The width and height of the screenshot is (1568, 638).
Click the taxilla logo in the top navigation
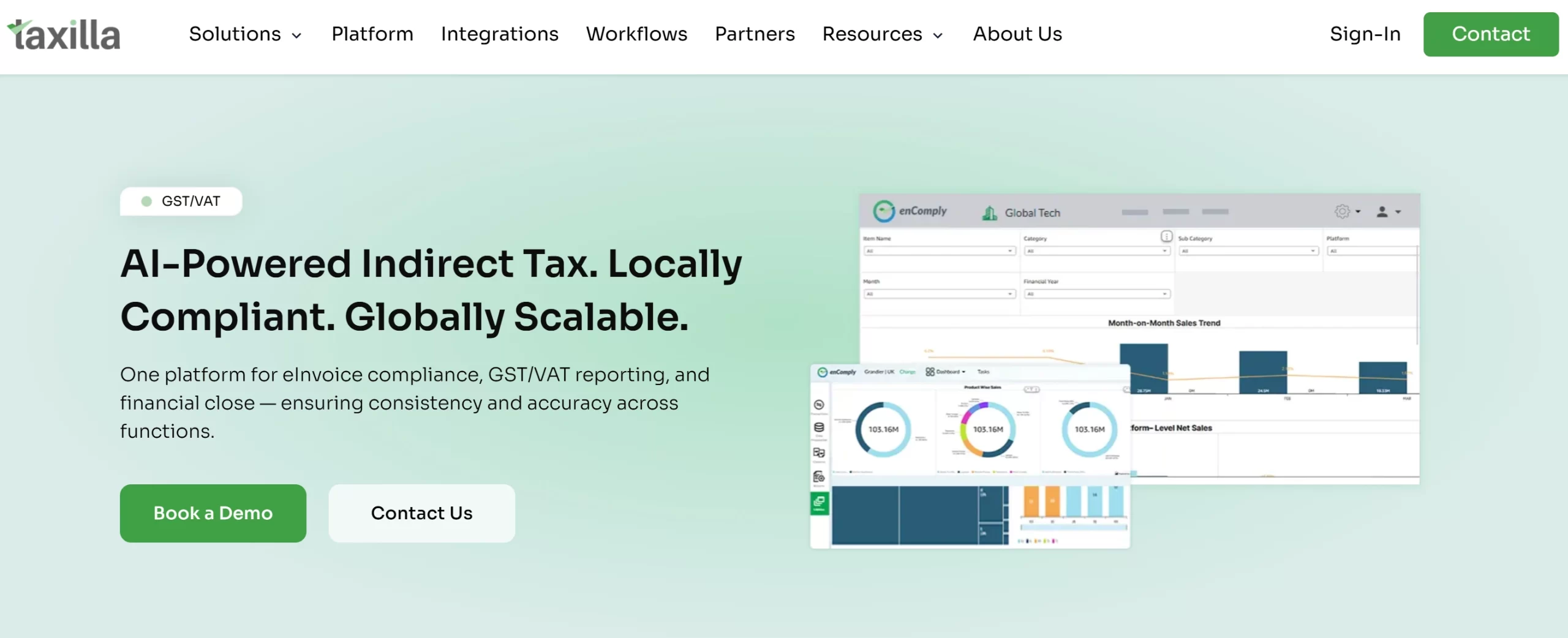63,34
